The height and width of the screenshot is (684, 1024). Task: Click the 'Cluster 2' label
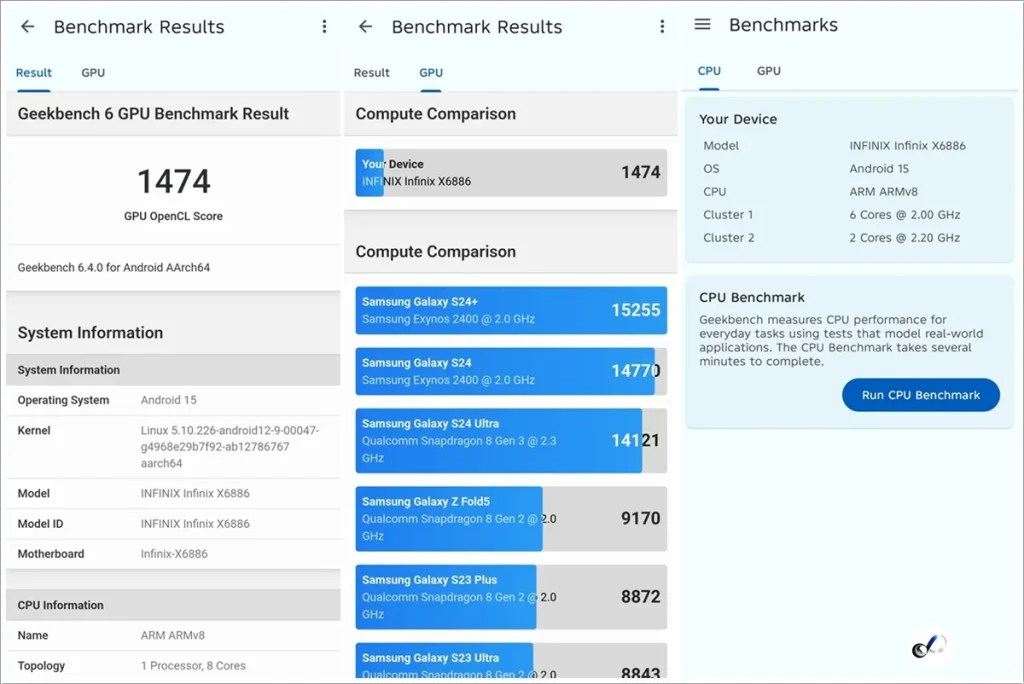tap(729, 238)
